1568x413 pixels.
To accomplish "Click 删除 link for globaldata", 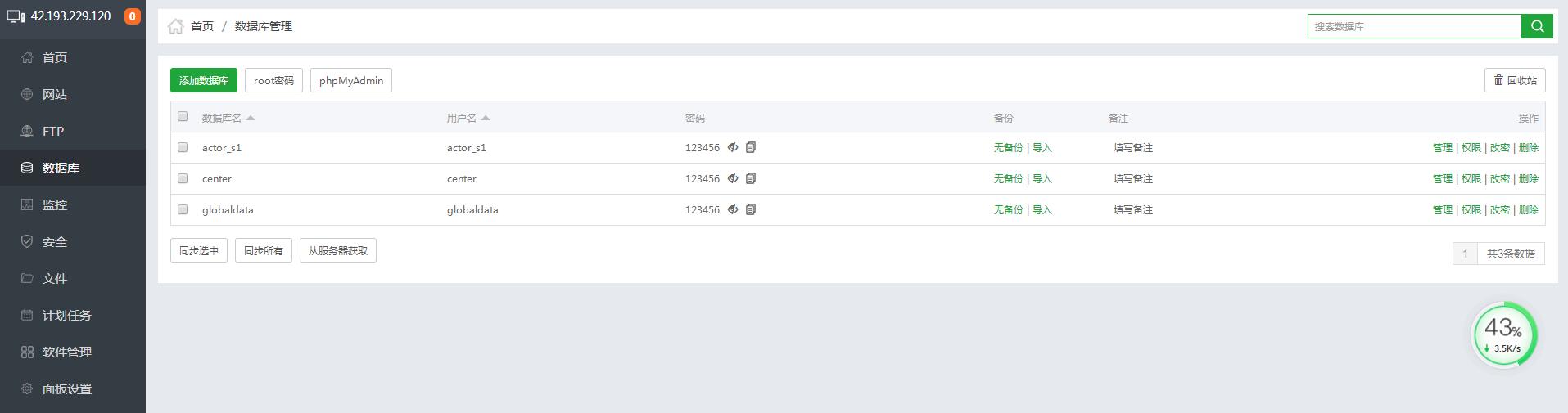I will point(1528,209).
